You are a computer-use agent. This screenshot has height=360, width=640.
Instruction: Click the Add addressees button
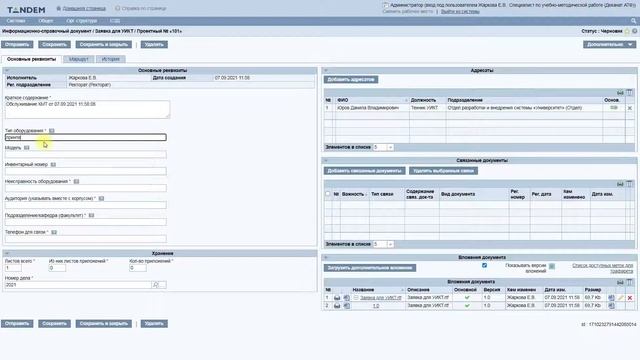[351, 80]
